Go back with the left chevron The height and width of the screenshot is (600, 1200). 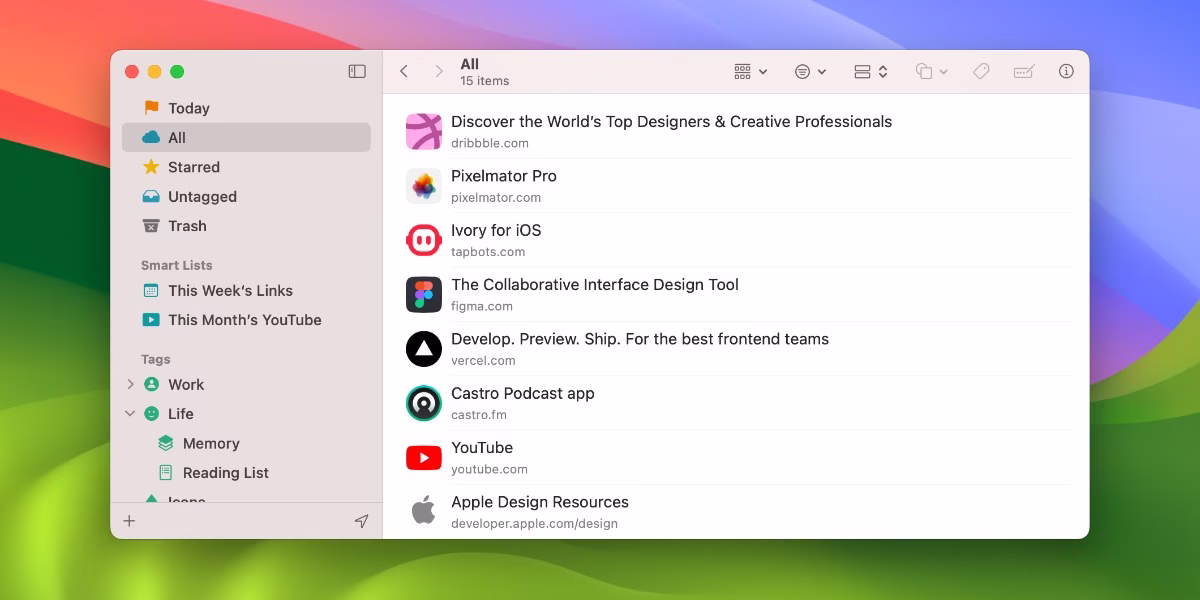tap(404, 71)
